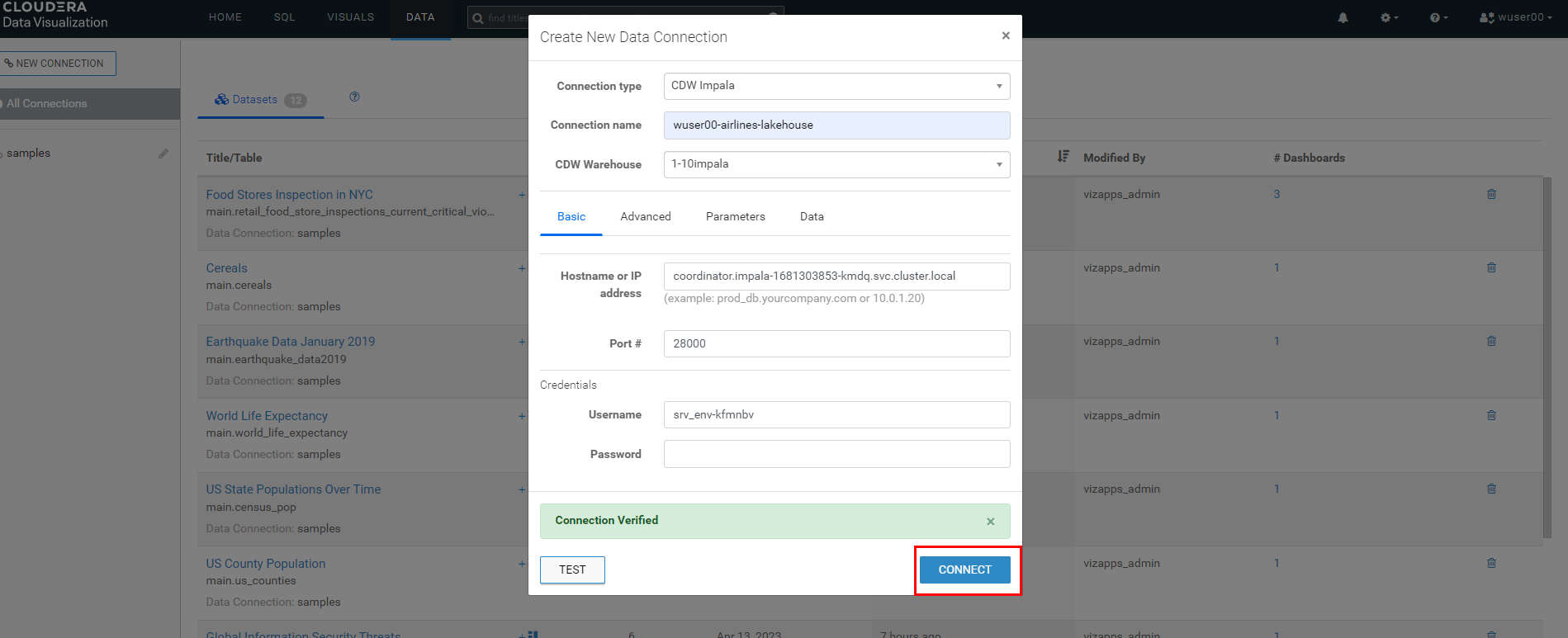Switch to the Basic tab
The height and width of the screenshot is (638, 1568).
tap(571, 216)
